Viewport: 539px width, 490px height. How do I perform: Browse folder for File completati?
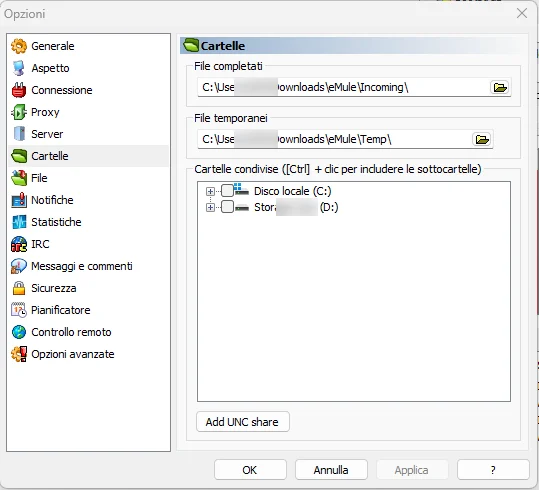500,87
